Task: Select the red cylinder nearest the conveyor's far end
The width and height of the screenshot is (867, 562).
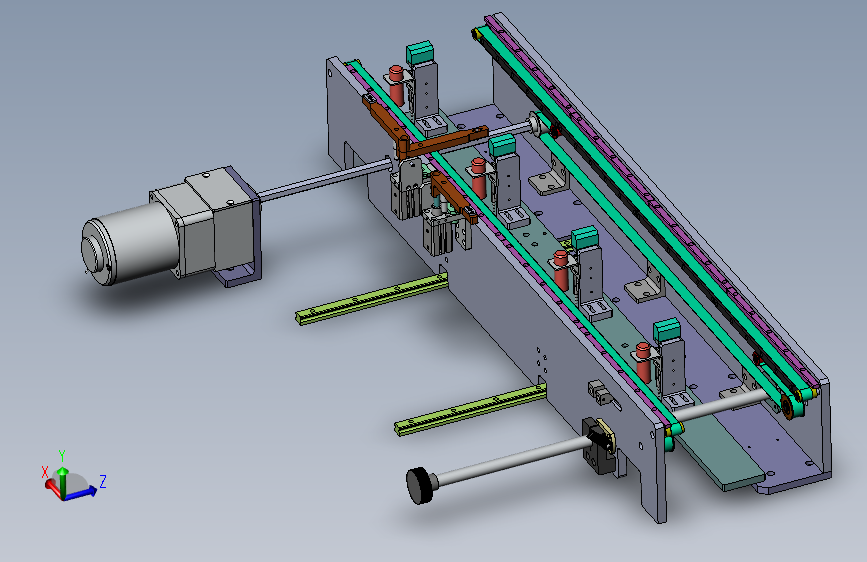Action: click(396, 86)
